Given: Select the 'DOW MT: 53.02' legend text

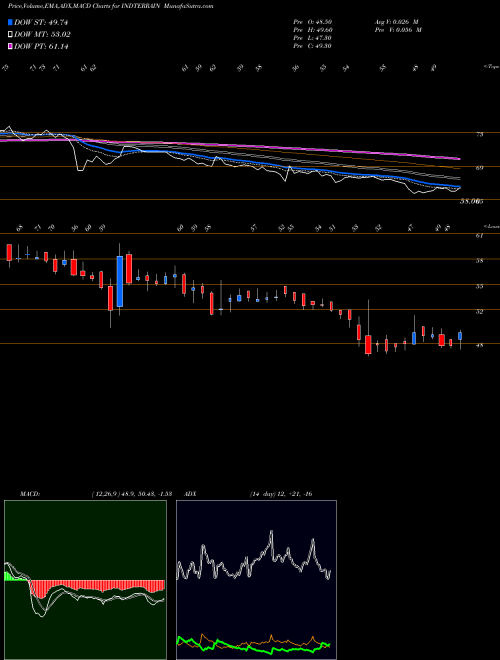Looking at the screenshot, I should [42, 35].
